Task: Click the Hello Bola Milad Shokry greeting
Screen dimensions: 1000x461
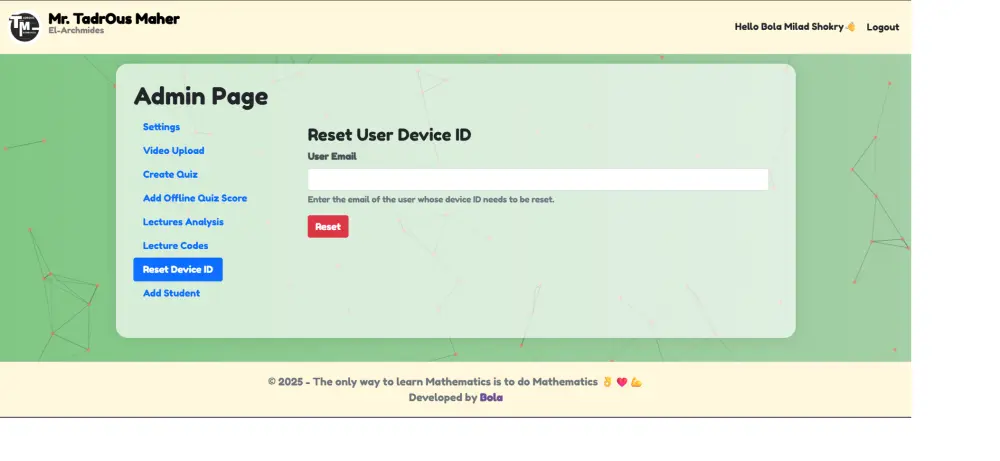Action: [795, 27]
